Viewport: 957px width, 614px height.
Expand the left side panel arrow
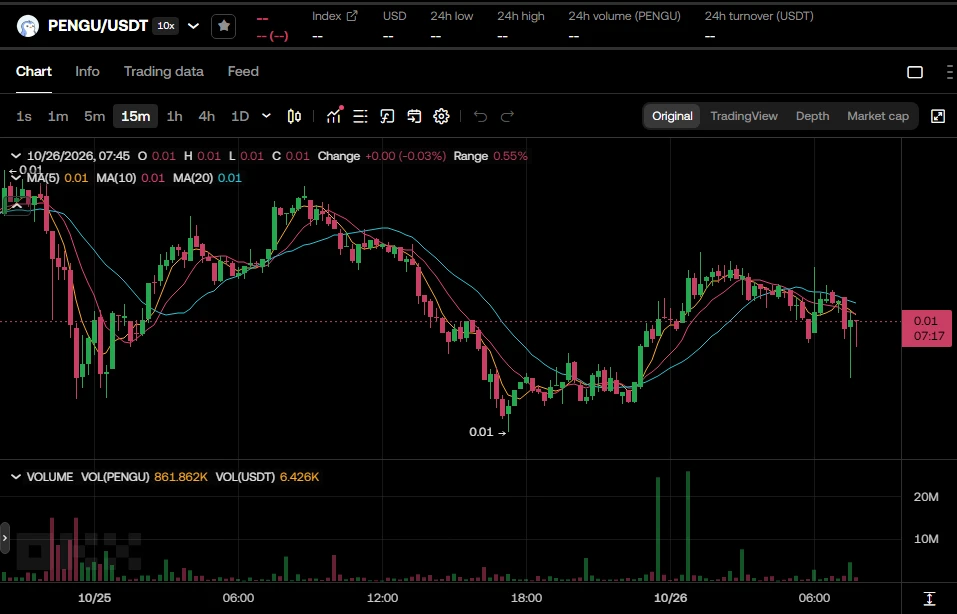[x=5, y=538]
